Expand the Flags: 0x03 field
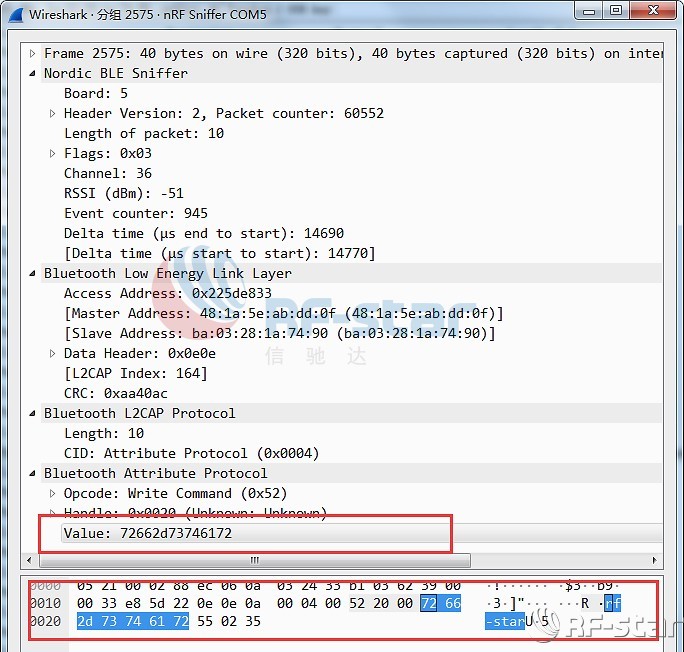The width and height of the screenshot is (684, 652). 53,153
